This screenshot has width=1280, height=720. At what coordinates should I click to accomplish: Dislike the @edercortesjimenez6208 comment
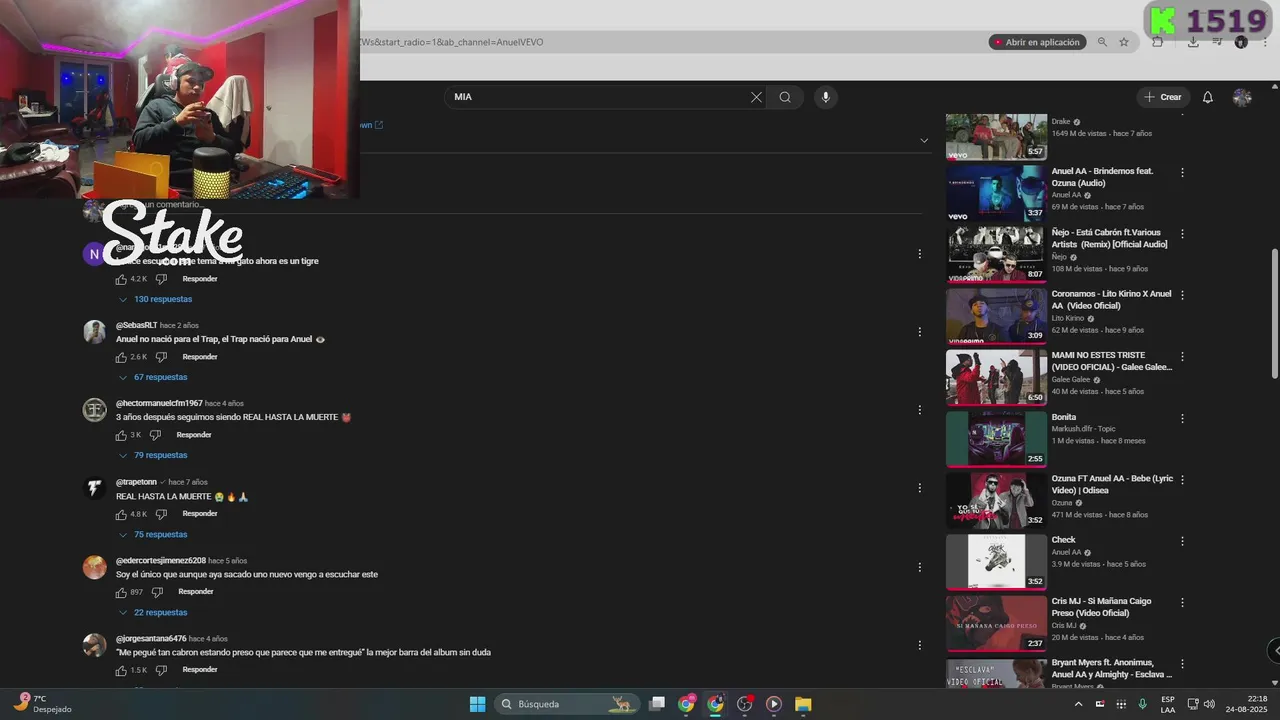157,592
